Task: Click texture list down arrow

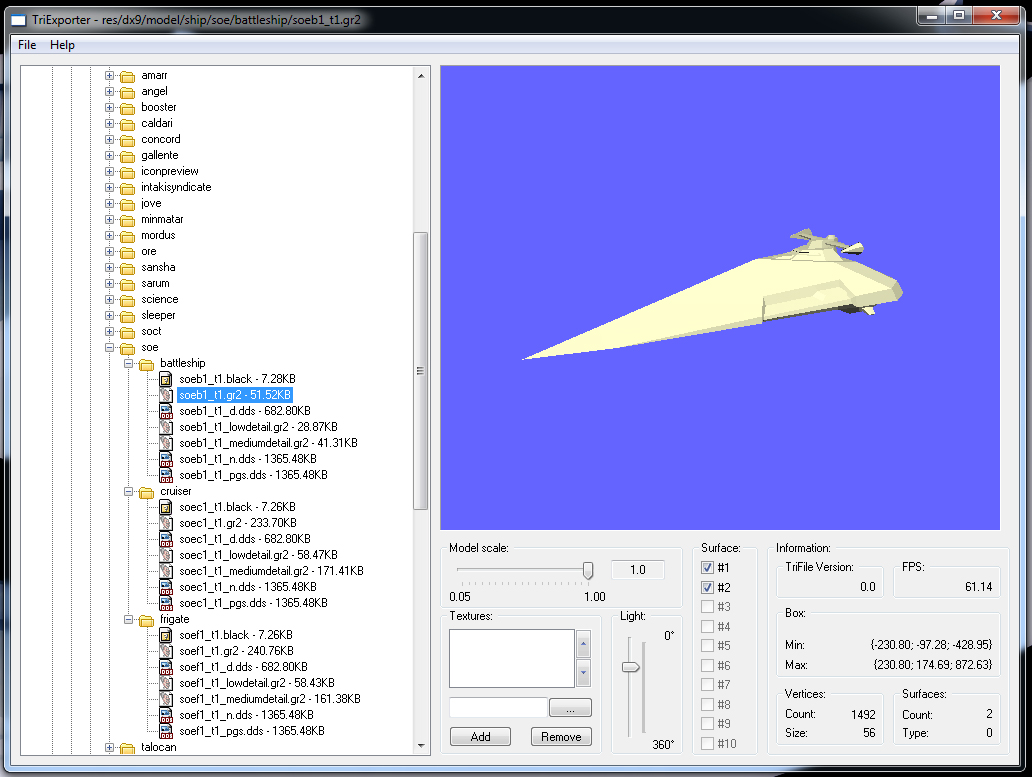Action: click(x=583, y=673)
